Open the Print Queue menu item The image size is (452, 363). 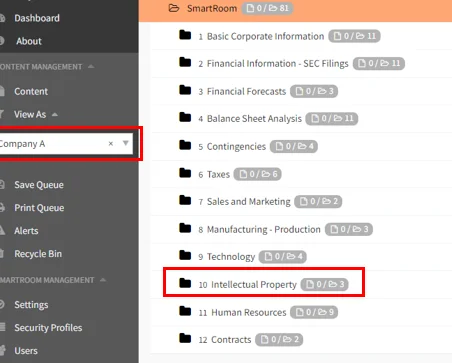39,208
